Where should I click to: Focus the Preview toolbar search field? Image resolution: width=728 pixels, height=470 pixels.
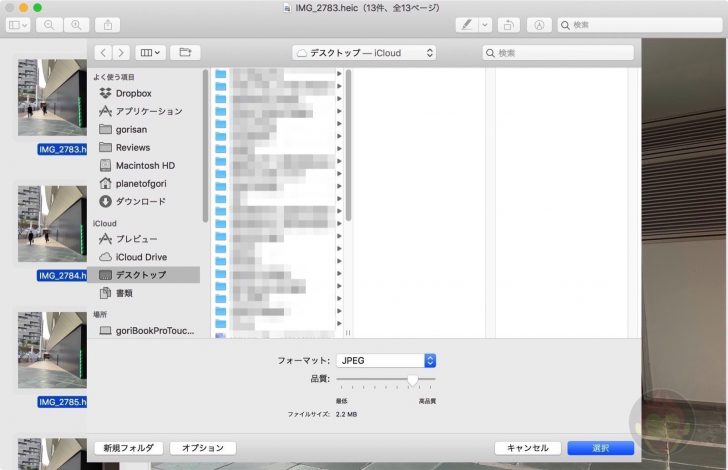pos(640,25)
